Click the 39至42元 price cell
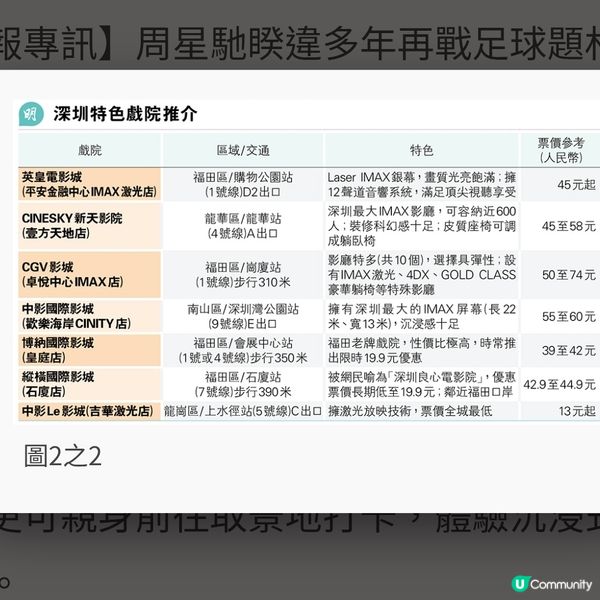 pos(561,350)
